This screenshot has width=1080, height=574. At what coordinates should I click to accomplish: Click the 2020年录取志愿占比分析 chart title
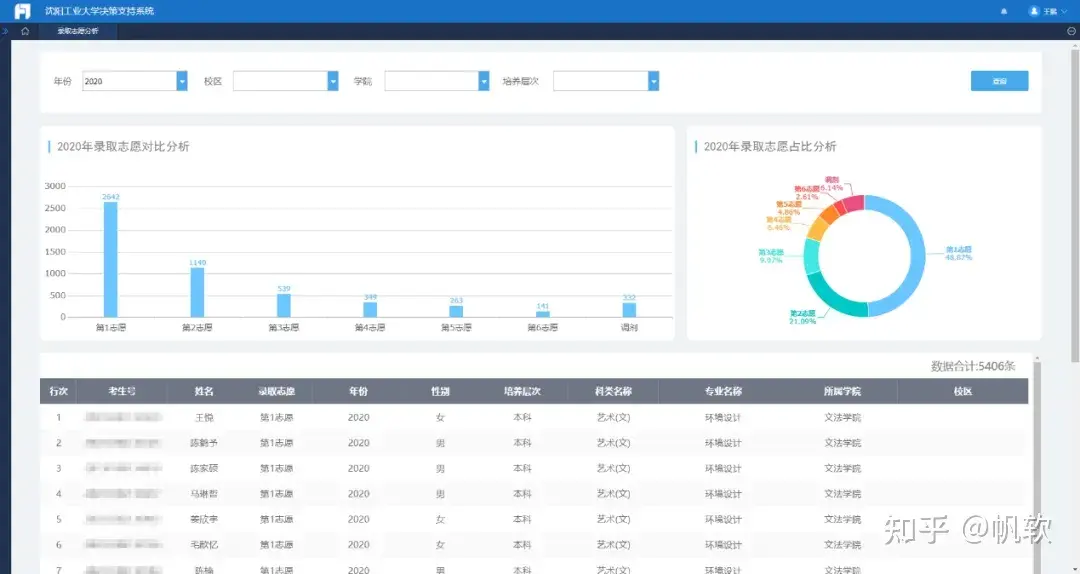point(769,147)
